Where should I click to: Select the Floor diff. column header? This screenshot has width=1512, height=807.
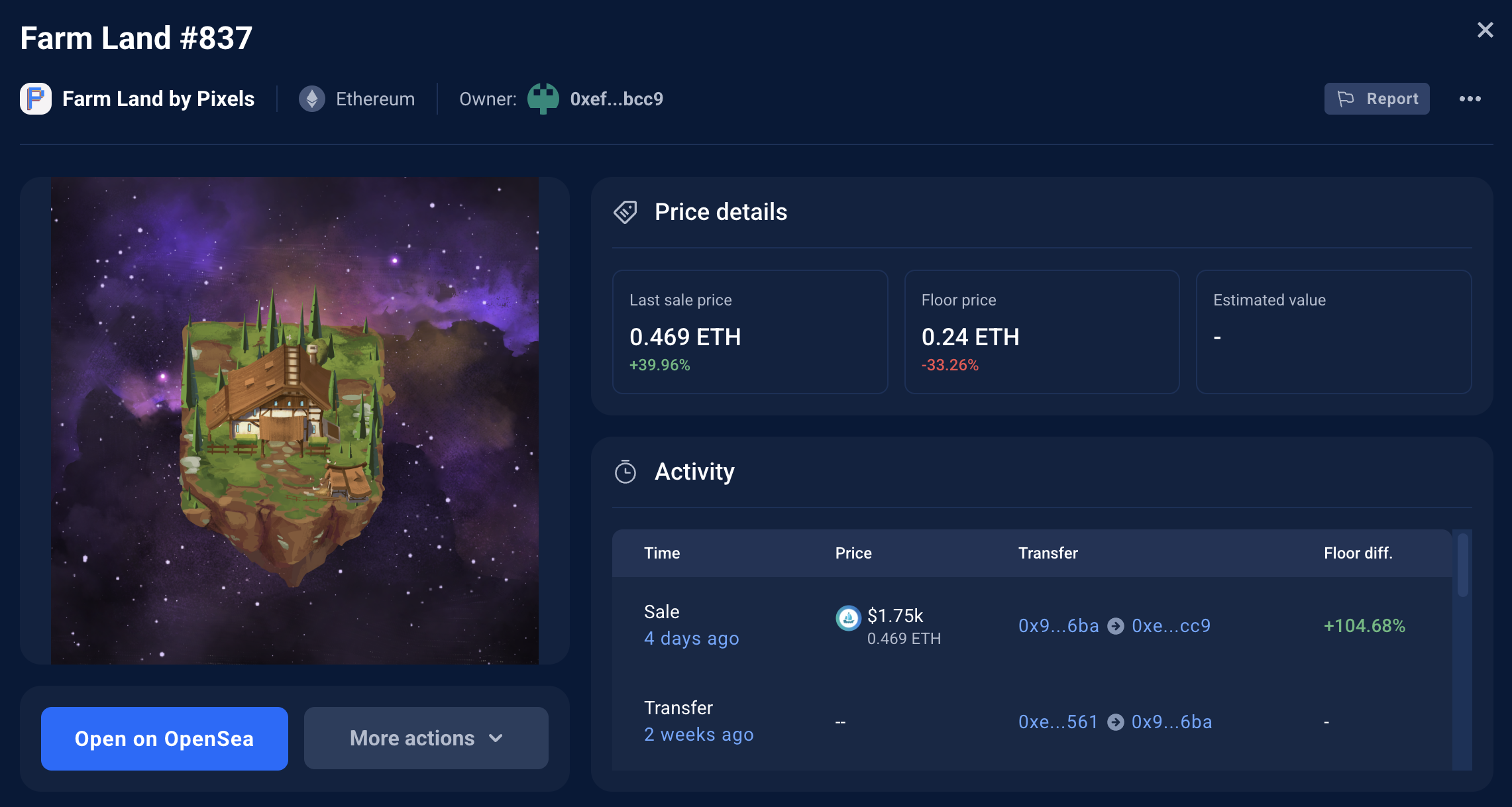(x=1358, y=553)
